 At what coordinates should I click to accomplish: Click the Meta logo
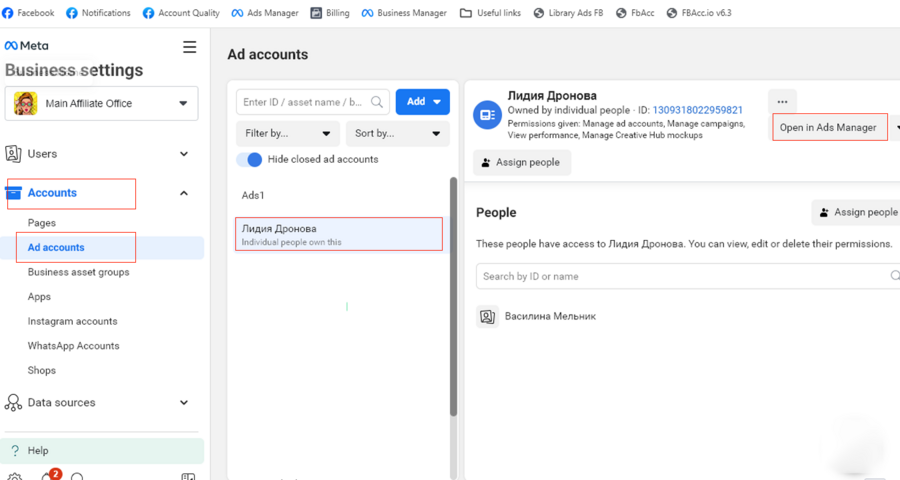click(26, 46)
